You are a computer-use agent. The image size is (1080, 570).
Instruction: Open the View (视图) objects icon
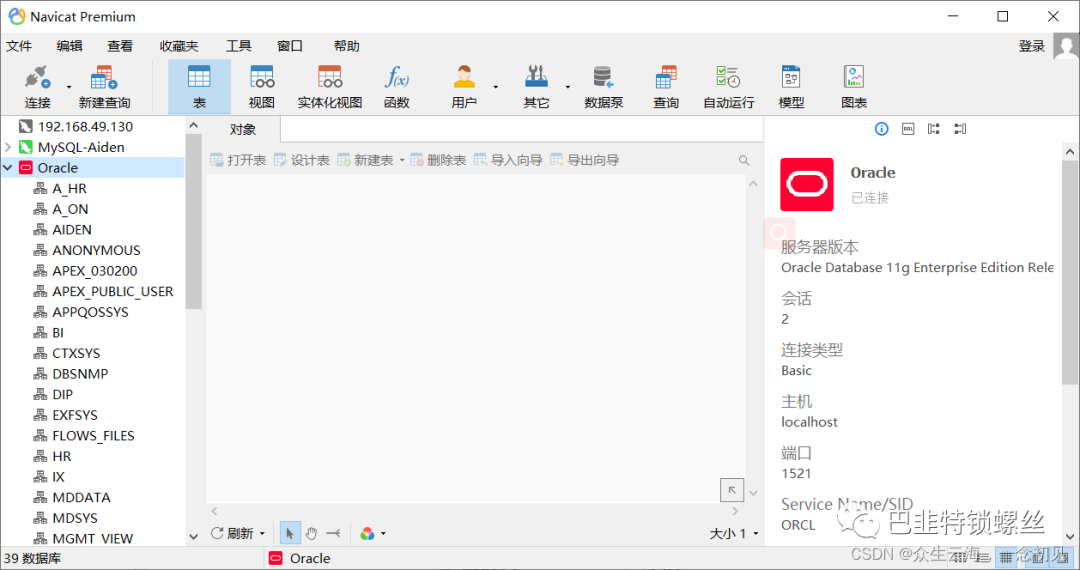pyautogui.click(x=262, y=87)
